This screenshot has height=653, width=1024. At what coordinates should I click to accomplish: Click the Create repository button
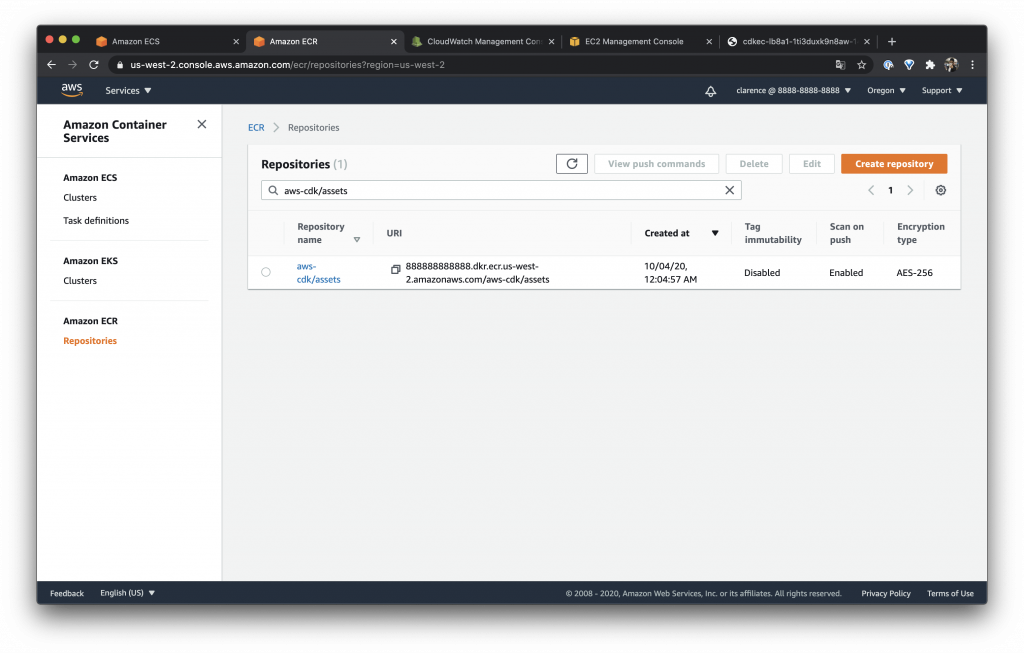coord(894,164)
